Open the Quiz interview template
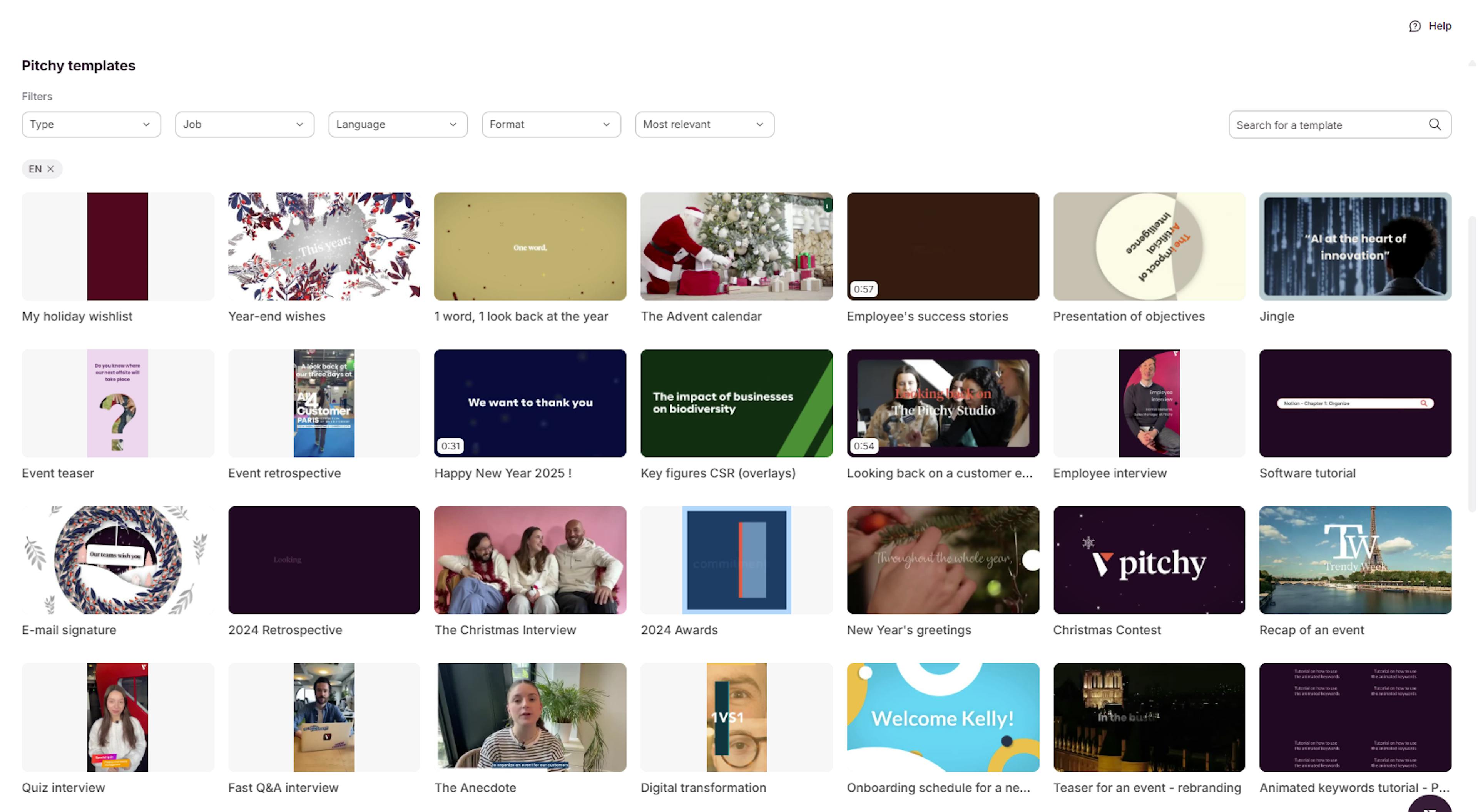 (118, 717)
